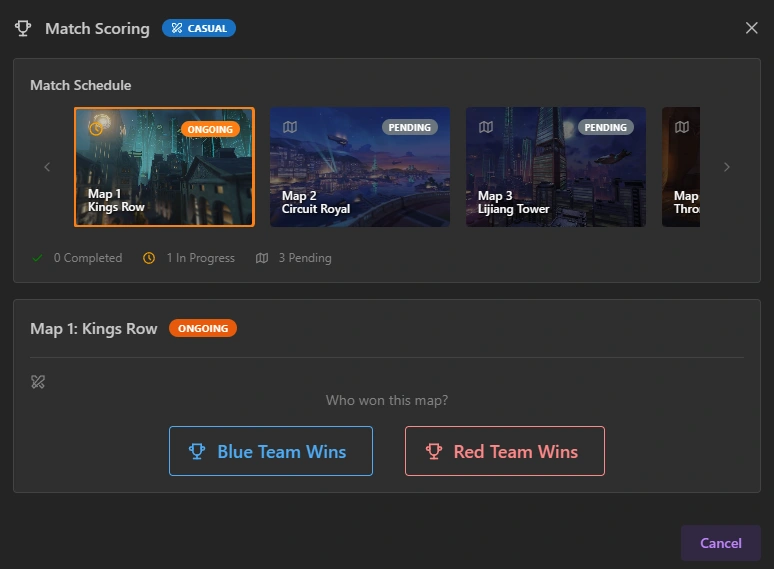The height and width of the screenshot is (569, 774).
Task: Declare Red Team Wins for this map
Action: coord(504,451)
